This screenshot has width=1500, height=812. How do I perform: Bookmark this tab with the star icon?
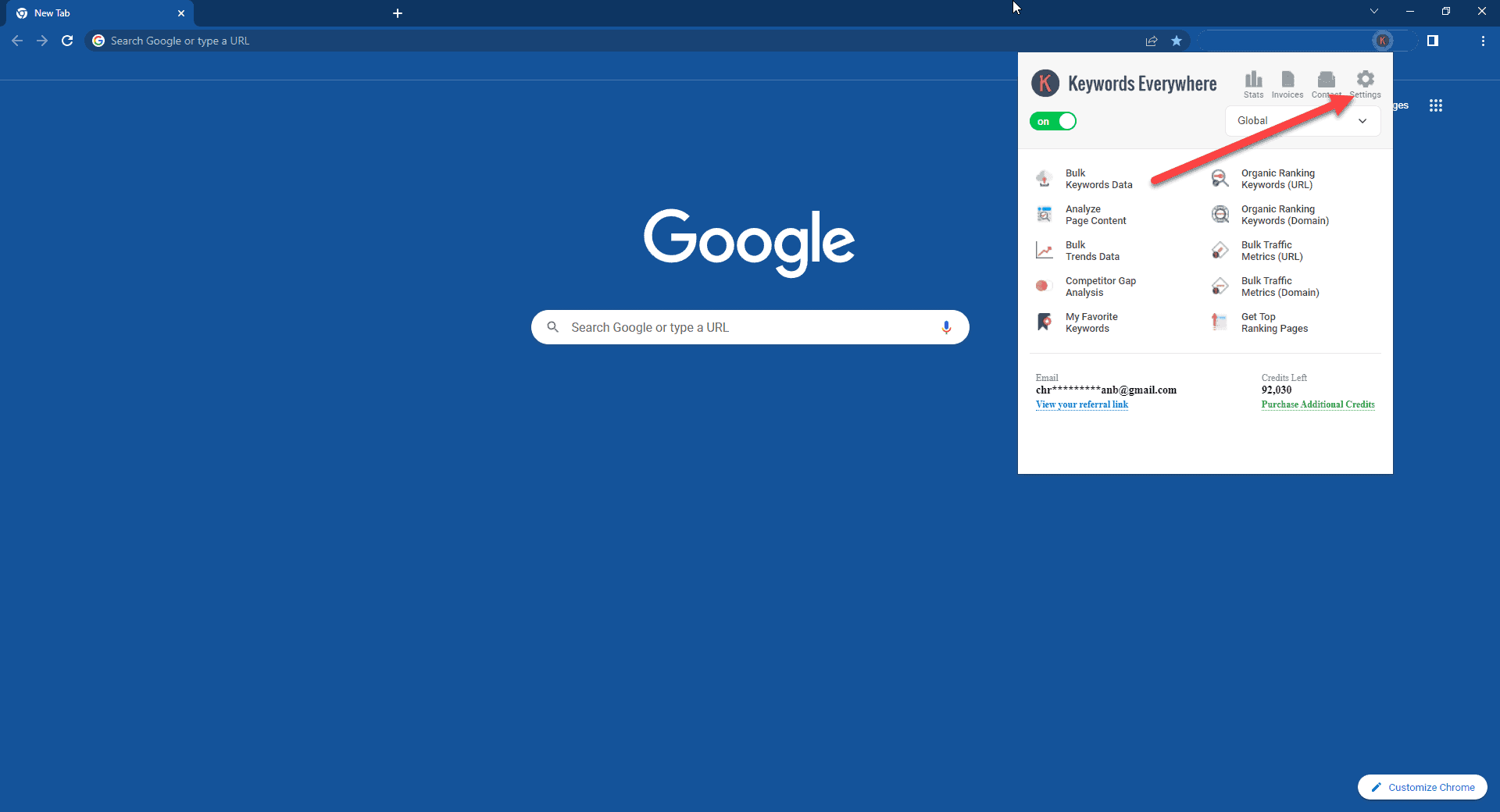[x=1176, y=41]
